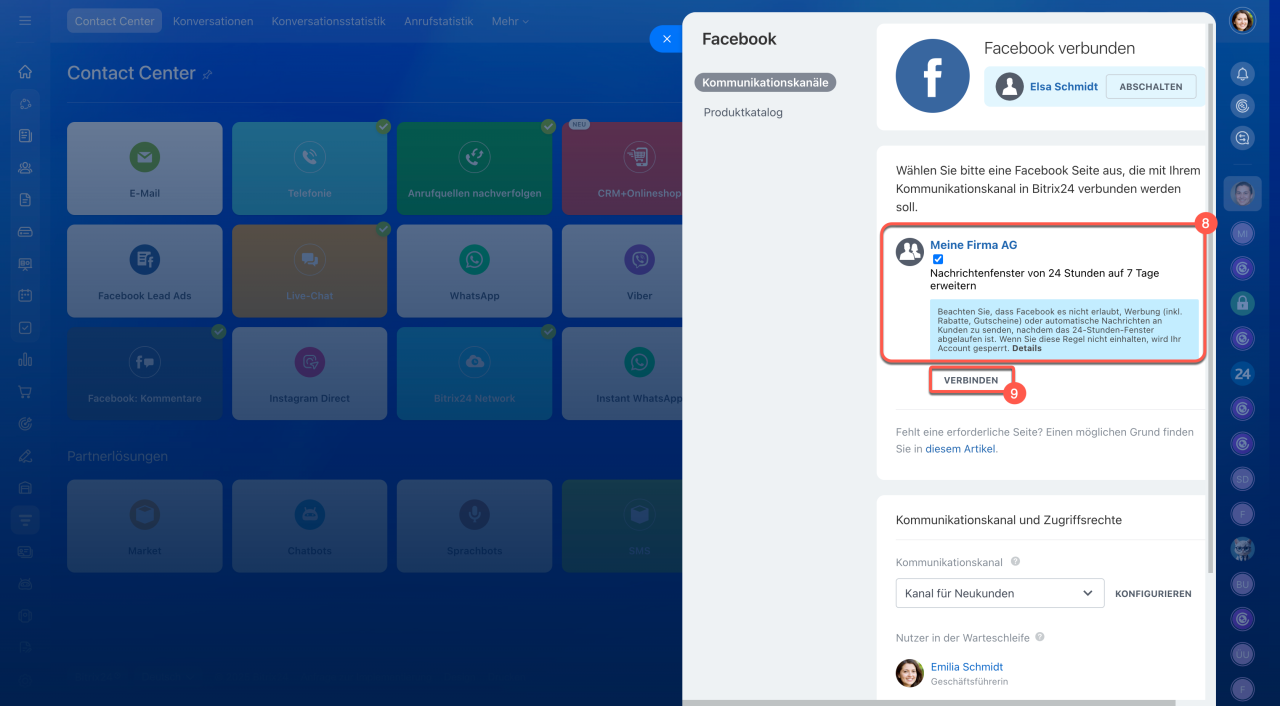The height and width of the screenshot is (706, 1280).
Task: Open the user profile avatar at top right
Action: click(1242, 21)
